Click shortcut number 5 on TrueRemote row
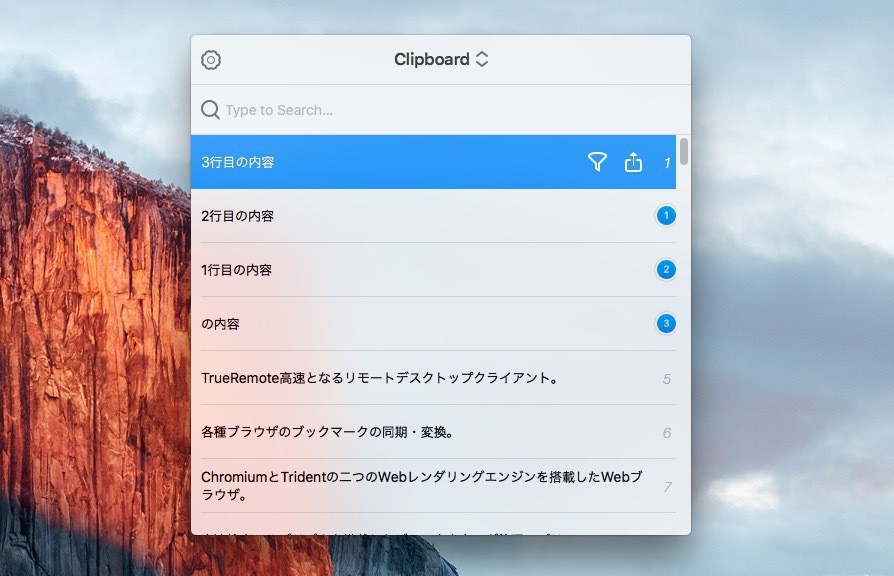Viewport: 894px width, 576px height. pos(667,379)
